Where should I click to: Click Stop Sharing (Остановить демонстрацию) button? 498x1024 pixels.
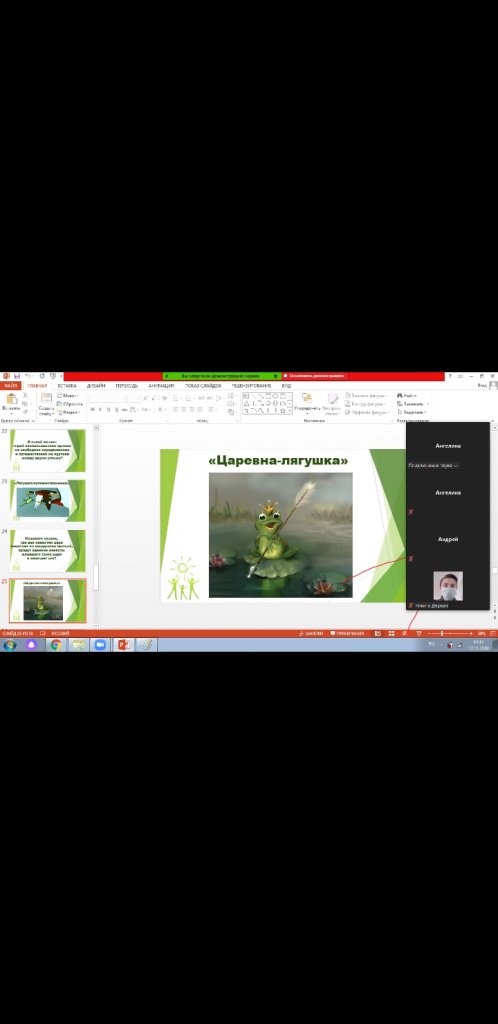tap(314, 376)
